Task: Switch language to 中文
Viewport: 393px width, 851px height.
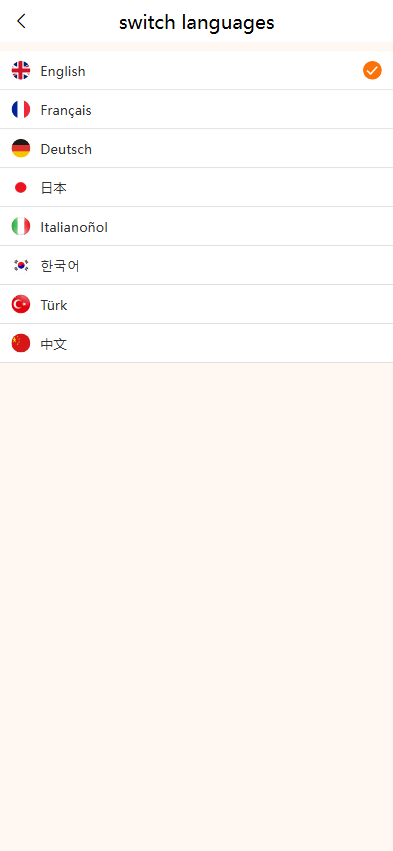Action: click(196, 344)
